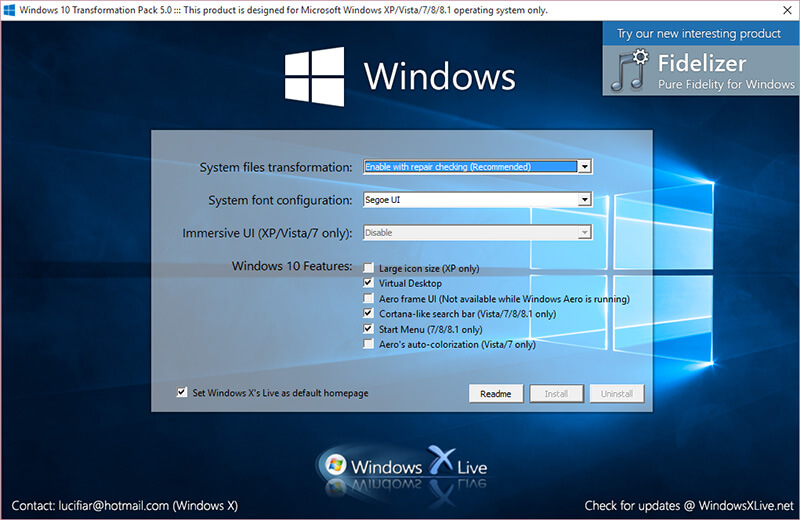Click the Segoe UI font combo box
Screen dimensions: 800x520
[x=478, y=200]
